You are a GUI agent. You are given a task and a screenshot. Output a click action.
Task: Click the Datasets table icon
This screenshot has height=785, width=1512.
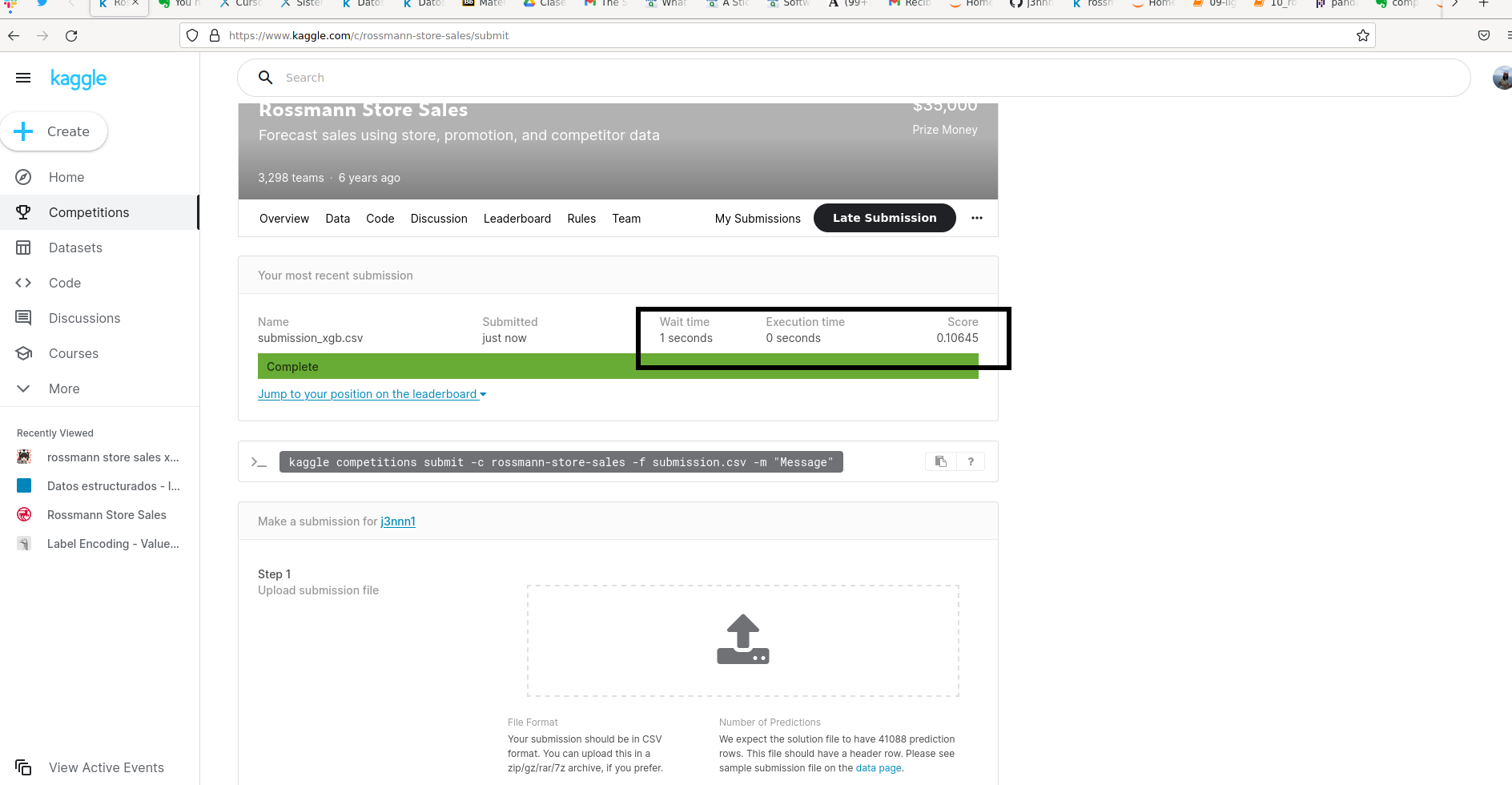23,248
